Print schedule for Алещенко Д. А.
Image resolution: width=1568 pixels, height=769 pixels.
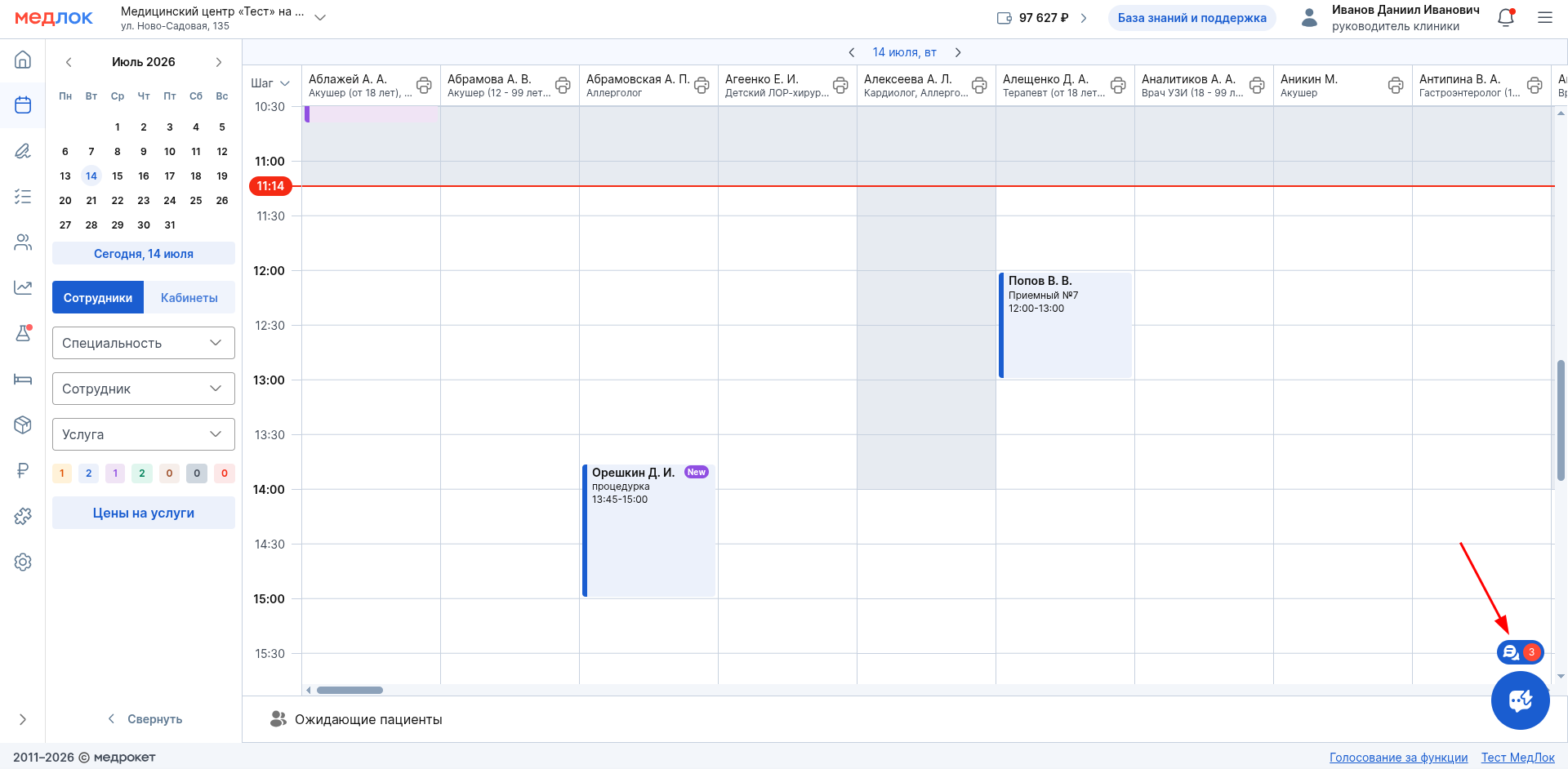1118,85
